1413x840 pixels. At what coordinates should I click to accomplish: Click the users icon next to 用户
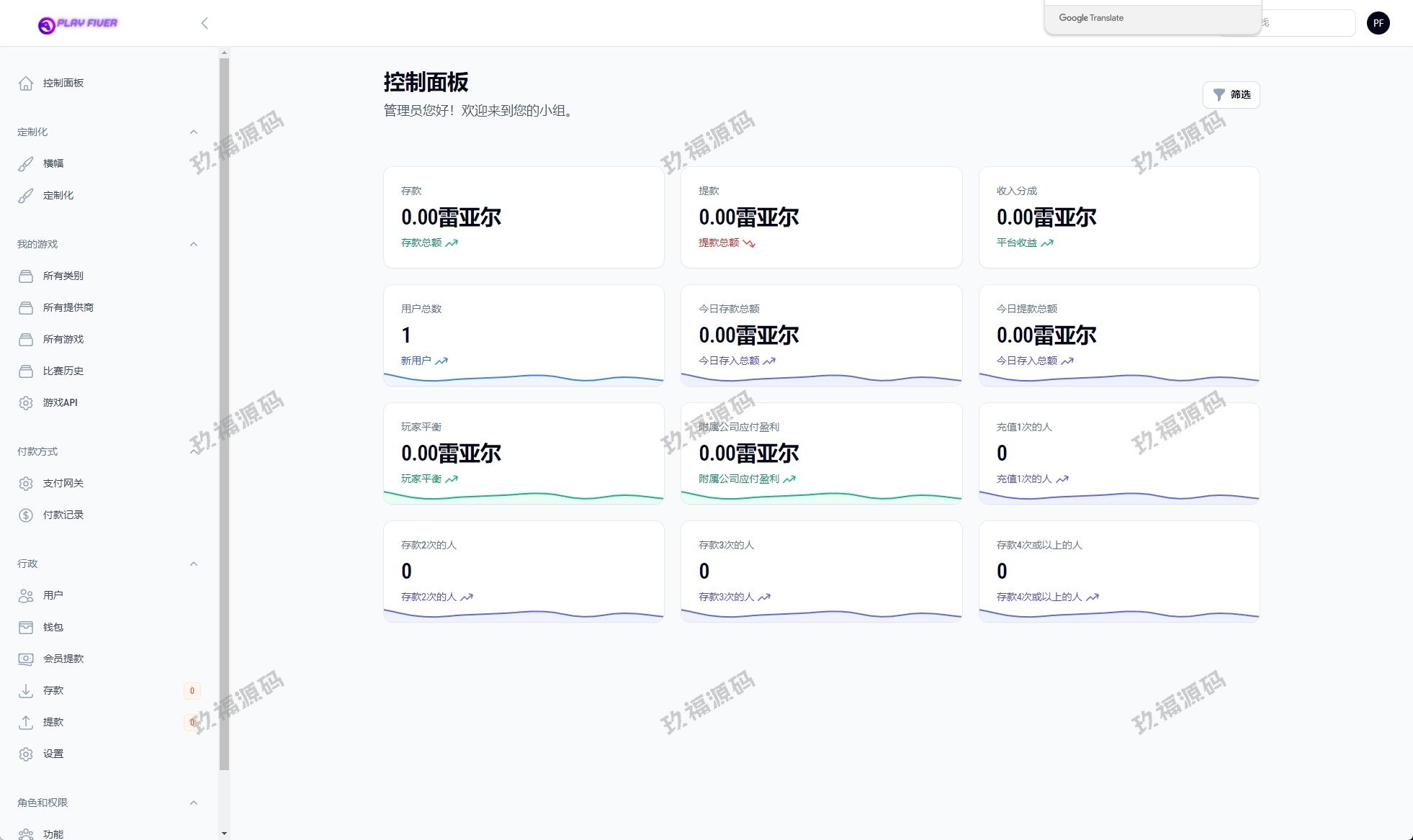coord(26,595)
